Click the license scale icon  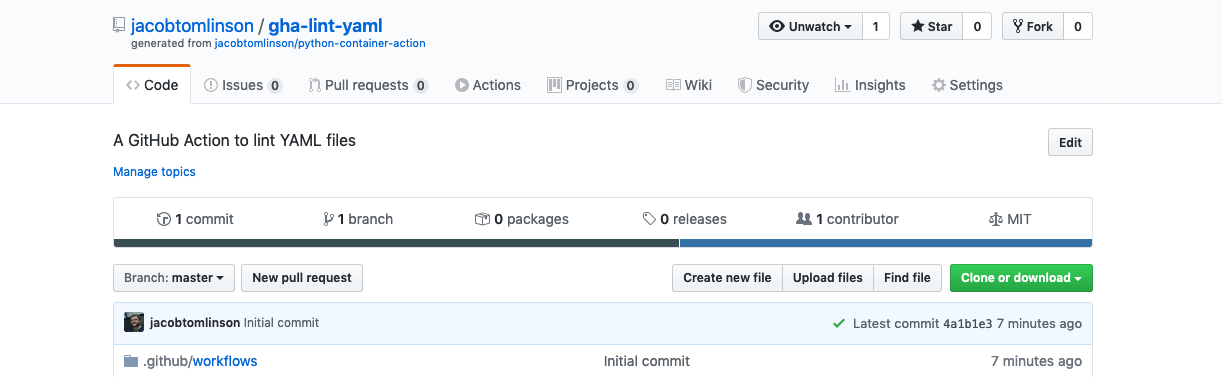tap(995, 219)
